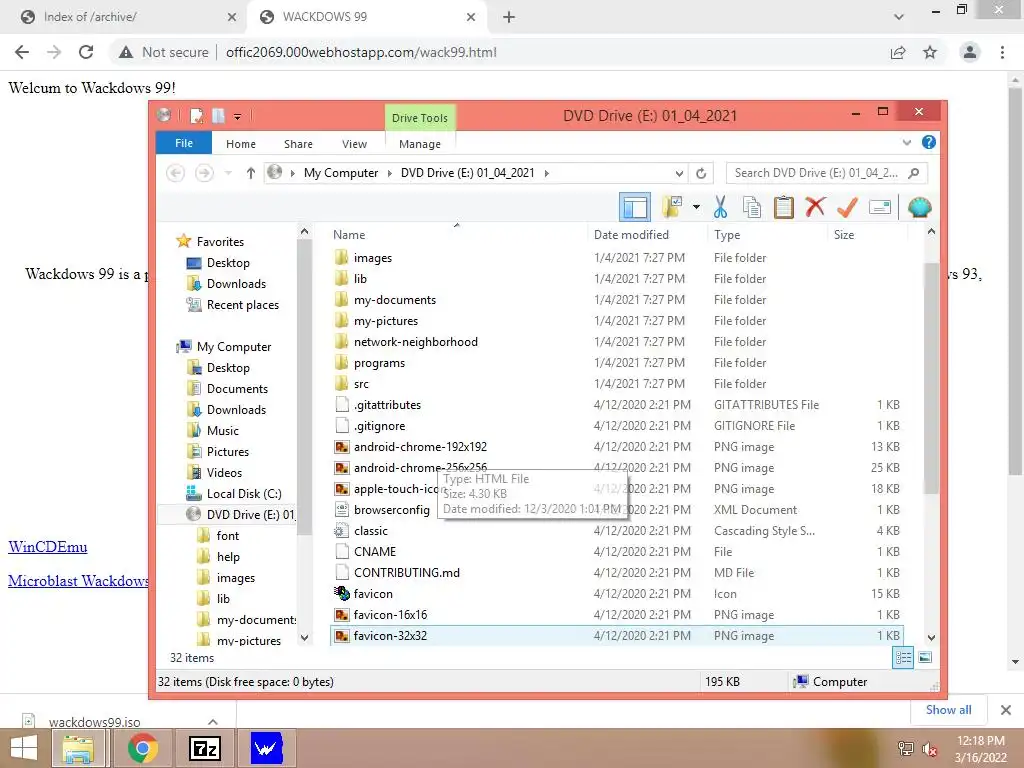Select android-chrome-192x192 PNG file
Viewport: 1024px width, 768px height.
pos(420,447)
